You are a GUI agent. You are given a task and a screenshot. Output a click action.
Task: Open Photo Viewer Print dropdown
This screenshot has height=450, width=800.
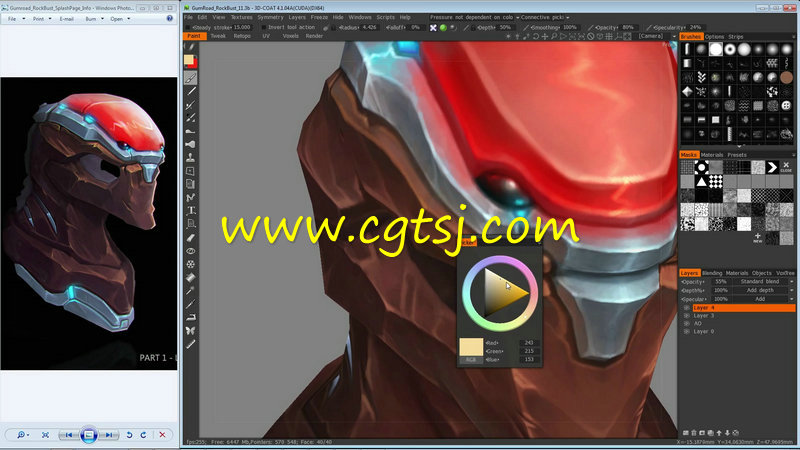click(x=42, y=18)
